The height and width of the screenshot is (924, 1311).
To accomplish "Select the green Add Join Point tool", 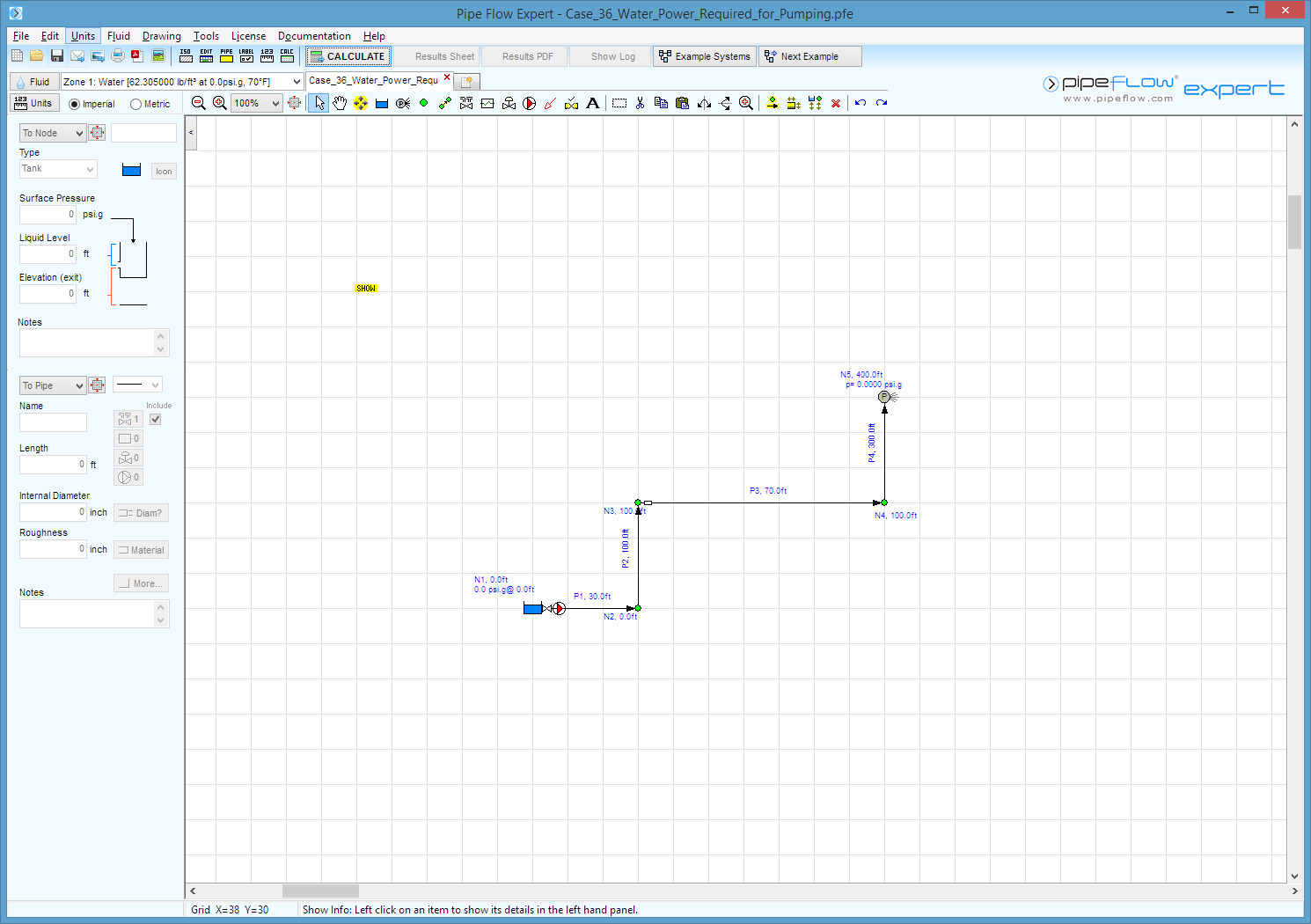I will [423, 103].
